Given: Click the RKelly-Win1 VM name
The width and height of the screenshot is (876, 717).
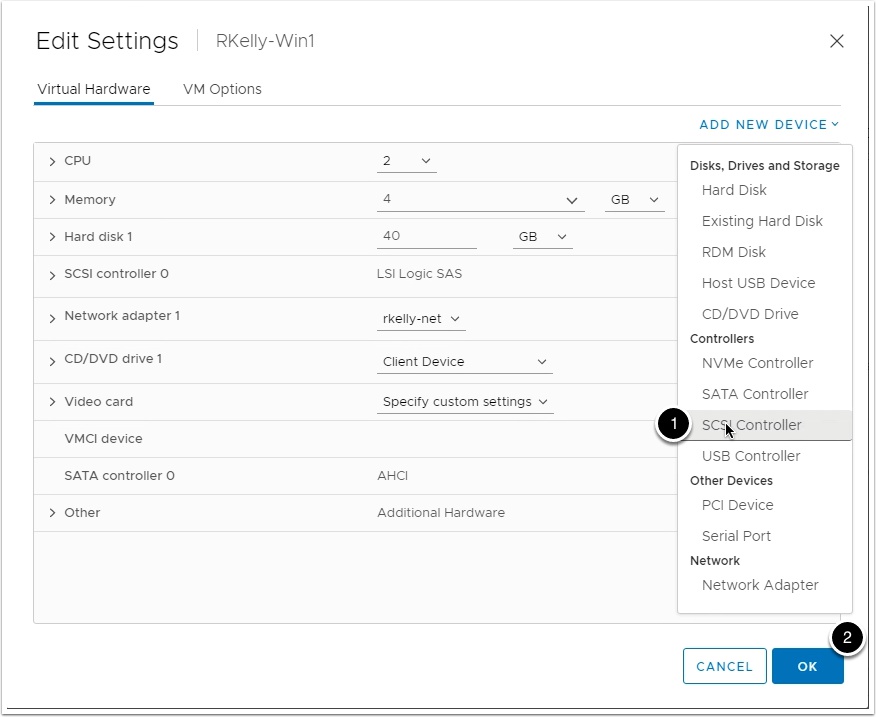Looking at the screenshot, I should tap(265, 41).
